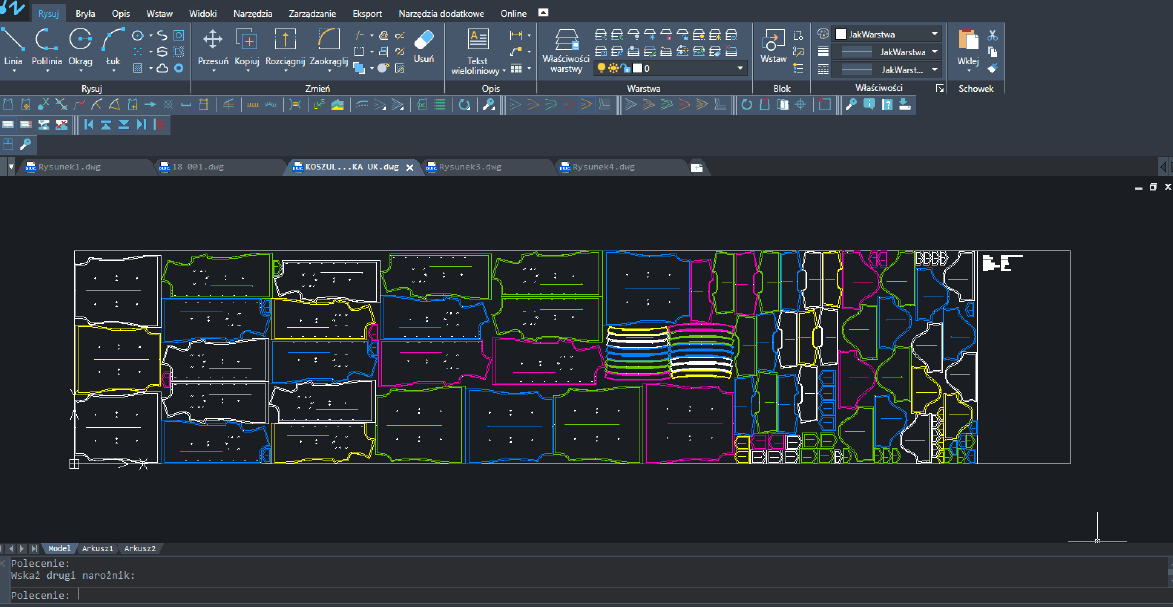The width and height of the screenshot is (1173, 611).
Task: Open the Arkusz2 layout tab
Action: tap(140, 548)
